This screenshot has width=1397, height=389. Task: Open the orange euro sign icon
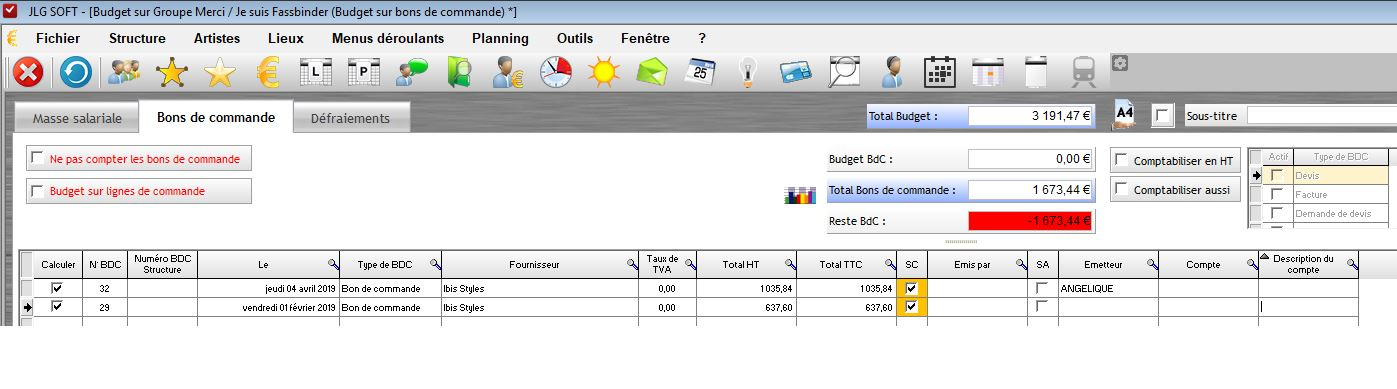click(267, 72)
